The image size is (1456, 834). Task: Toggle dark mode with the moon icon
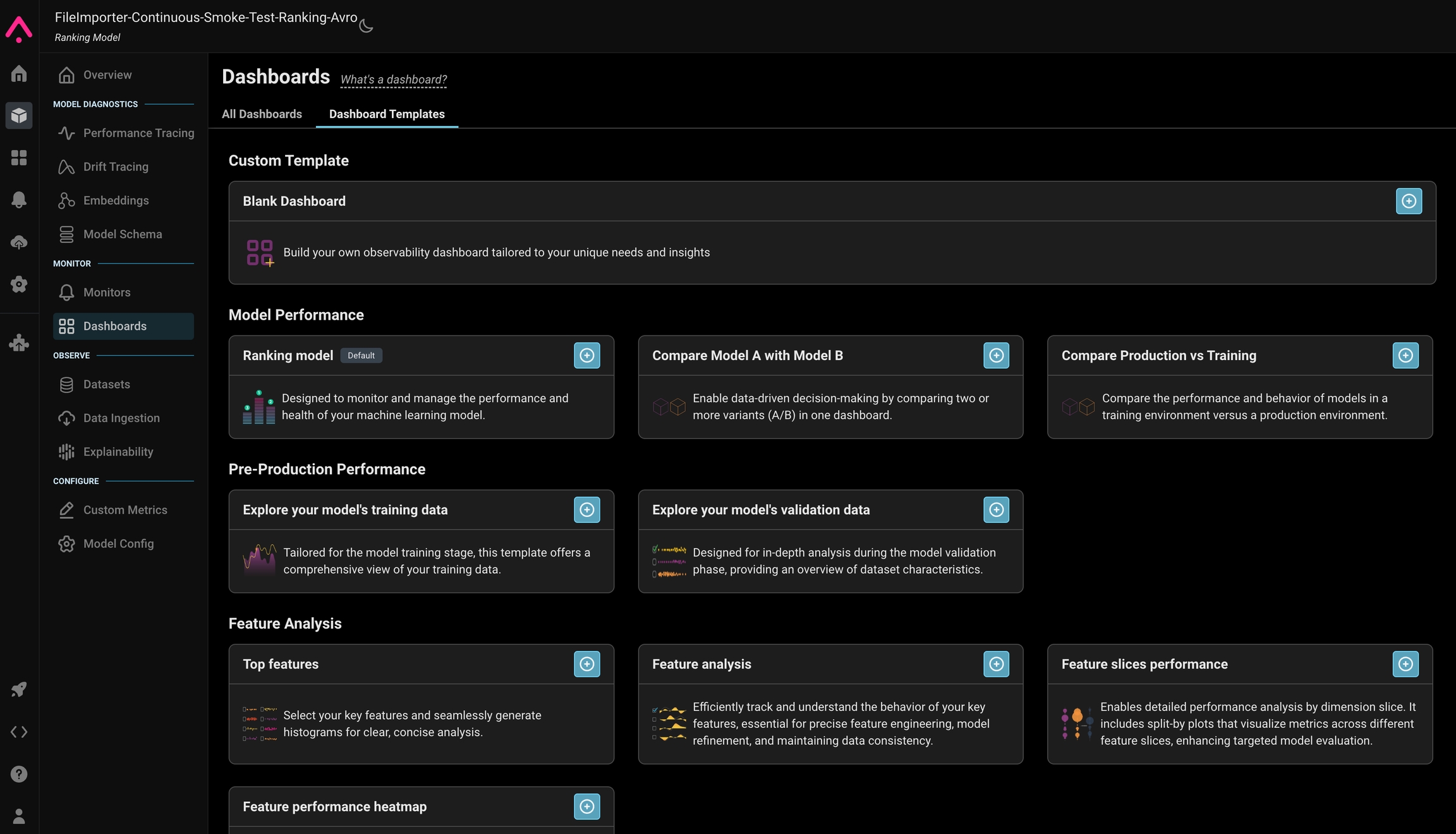click(366, 26)
